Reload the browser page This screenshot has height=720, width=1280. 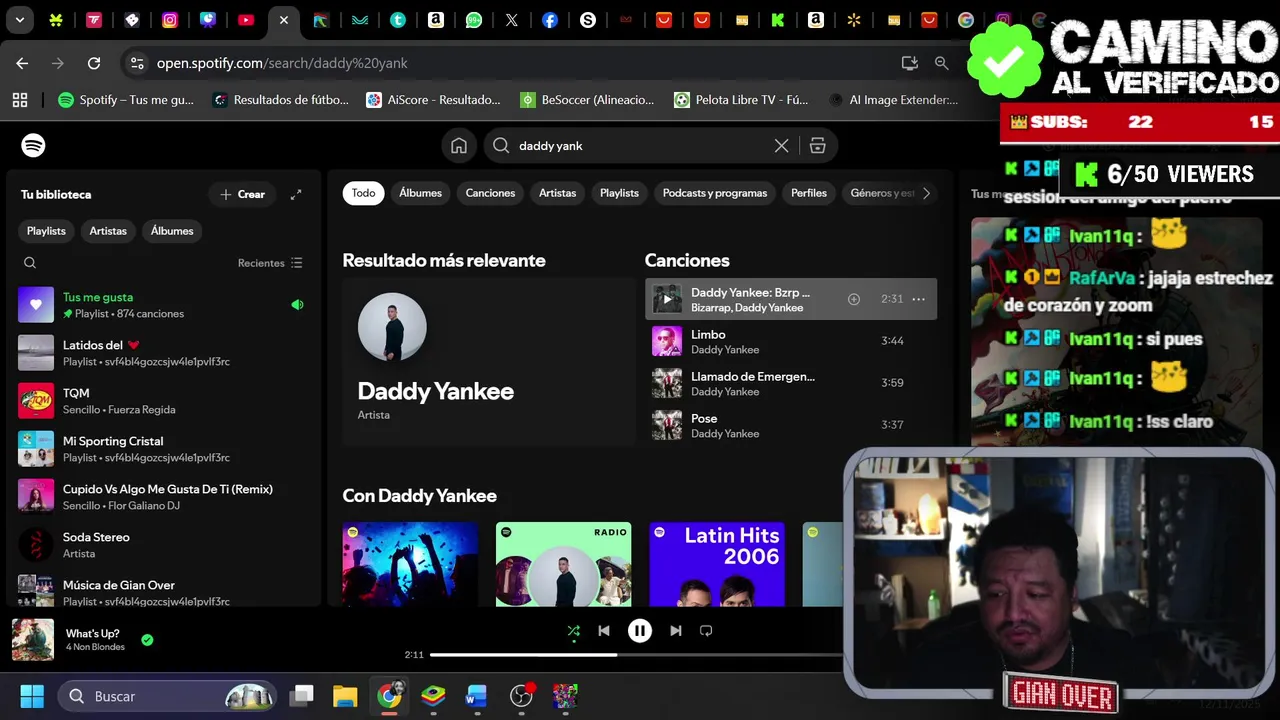pyautogui.click(x=94, y=63)
